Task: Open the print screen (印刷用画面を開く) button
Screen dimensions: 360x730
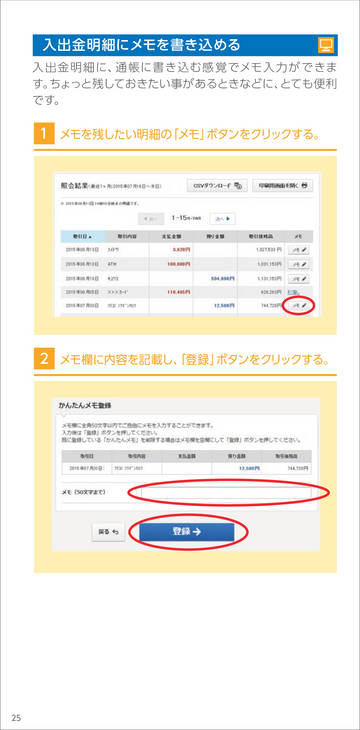Action: (283, 185)
